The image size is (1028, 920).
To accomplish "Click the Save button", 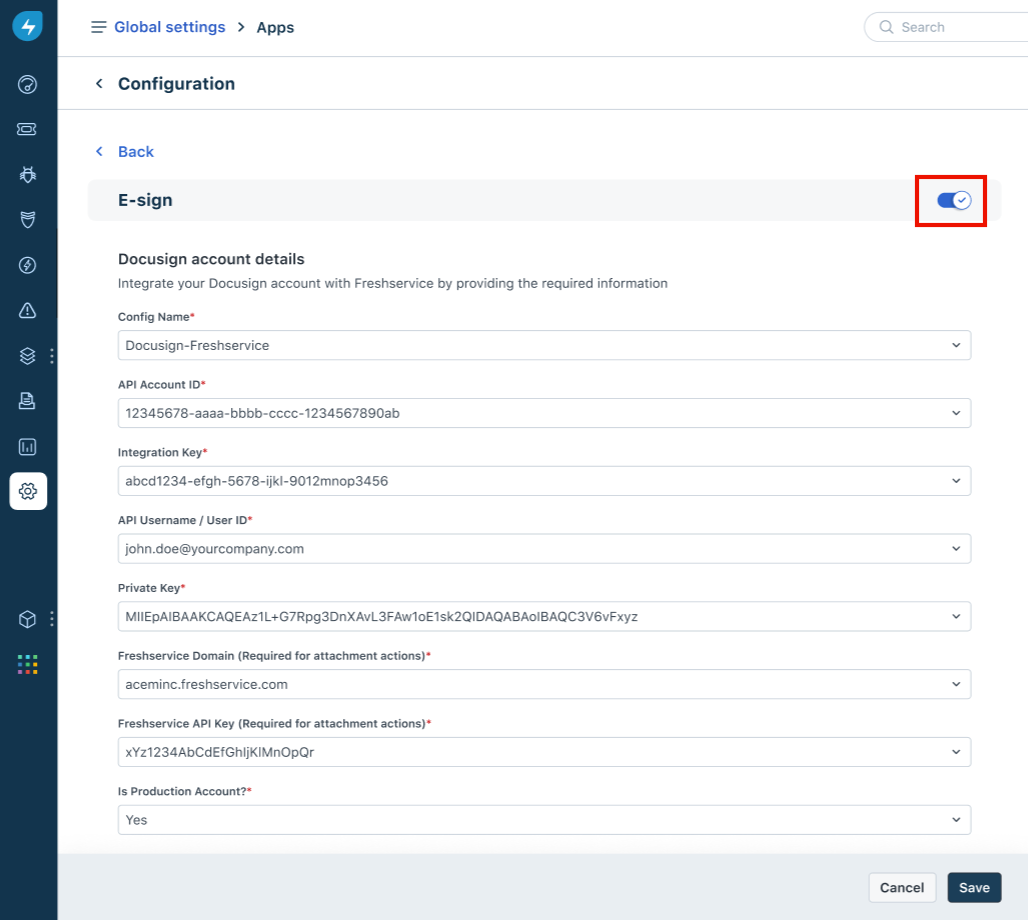I will click(x=974, y=887).
